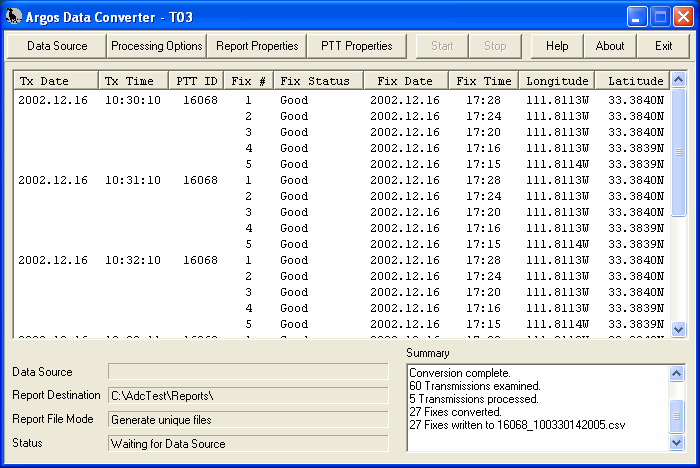Open PTT Properties
The width and height of the screenshot is (700, 468).
click(x=357, y=46)
